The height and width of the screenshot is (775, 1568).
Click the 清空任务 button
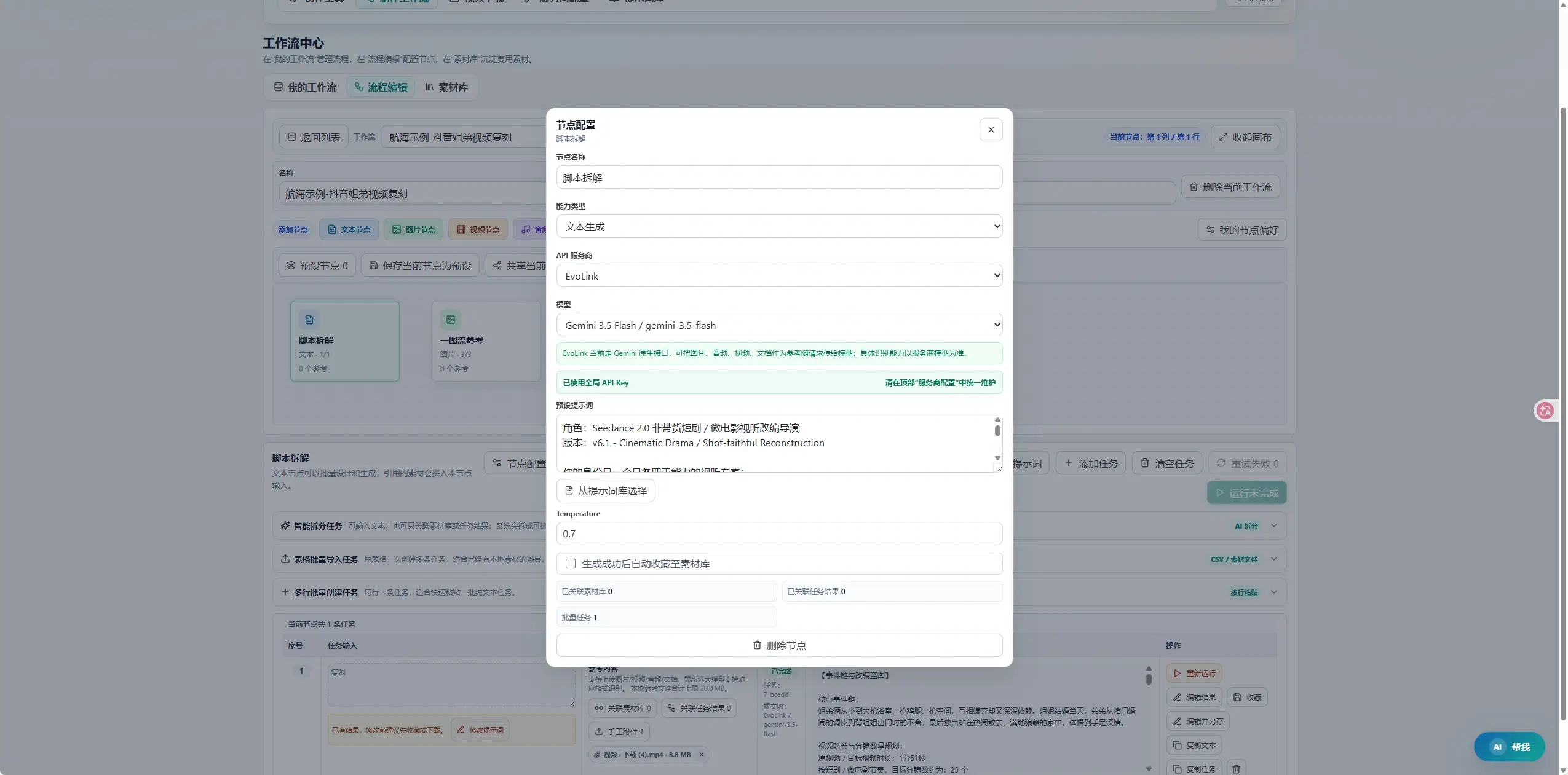pos(1167,463)
